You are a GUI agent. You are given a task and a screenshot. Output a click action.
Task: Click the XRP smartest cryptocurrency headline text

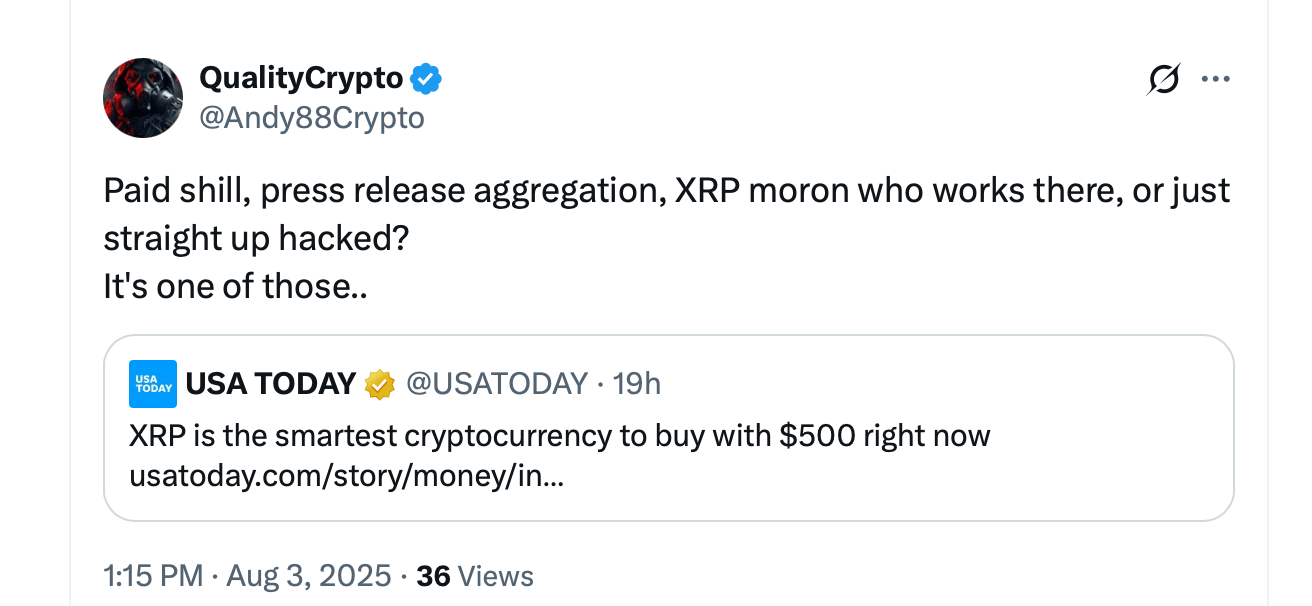pyautogui.click(x=559, y=436)
